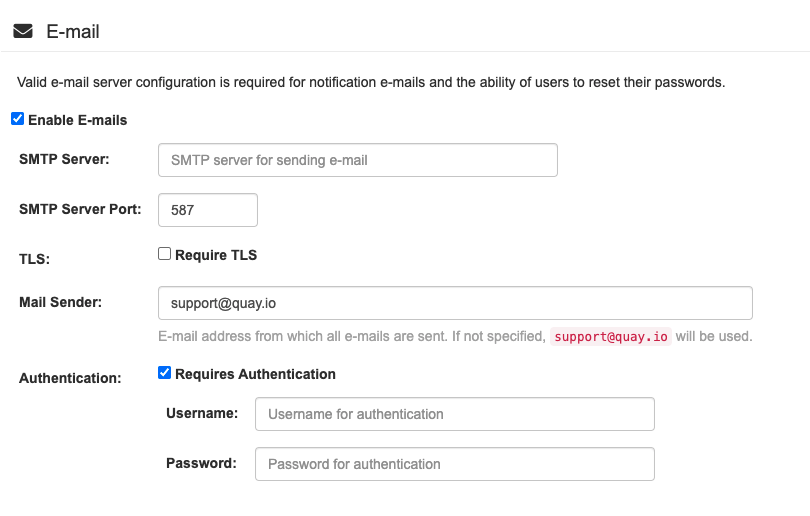Focus the SMTP Server address field

tap(357, 160)
